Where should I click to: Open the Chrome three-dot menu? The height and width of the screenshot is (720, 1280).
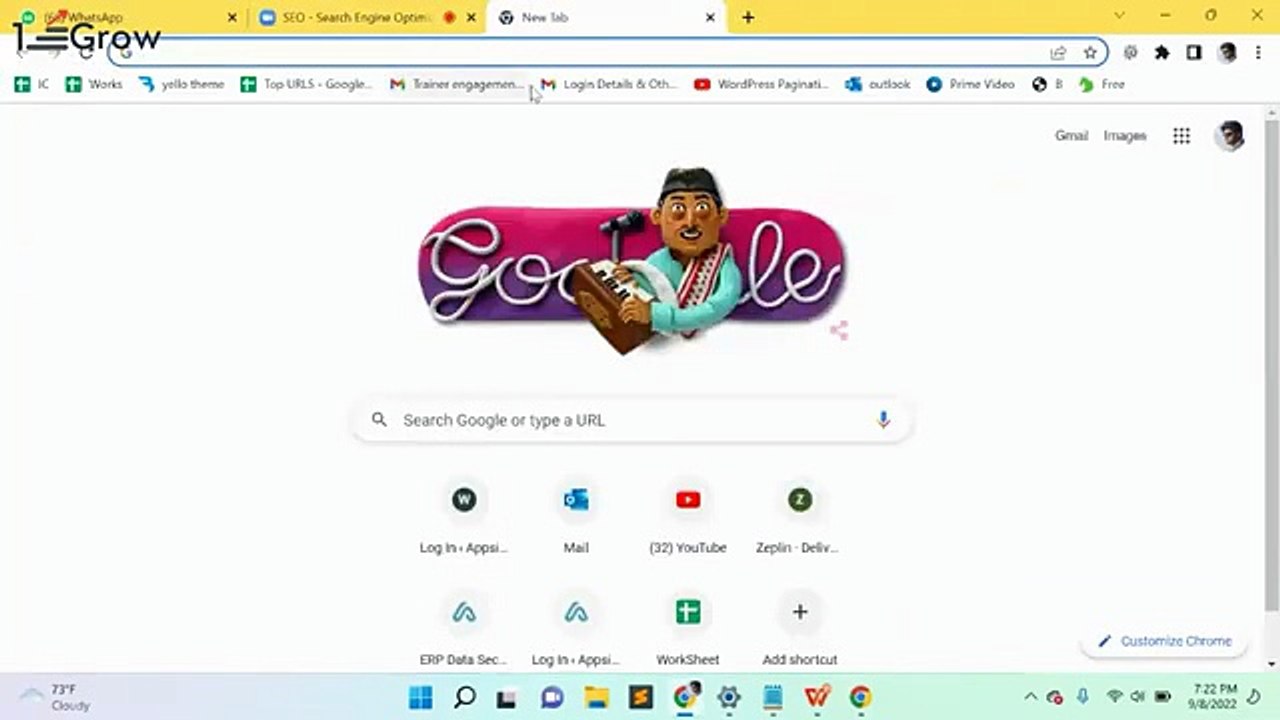pyautogui.click(x=1258, y=52)
